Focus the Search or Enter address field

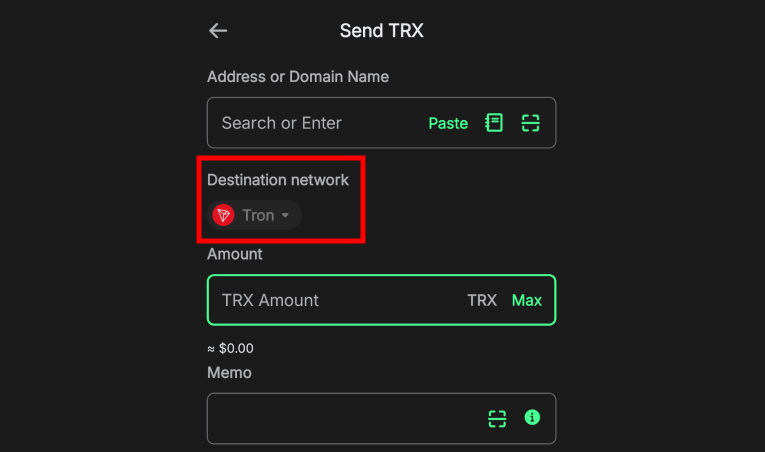coord(310,123)
